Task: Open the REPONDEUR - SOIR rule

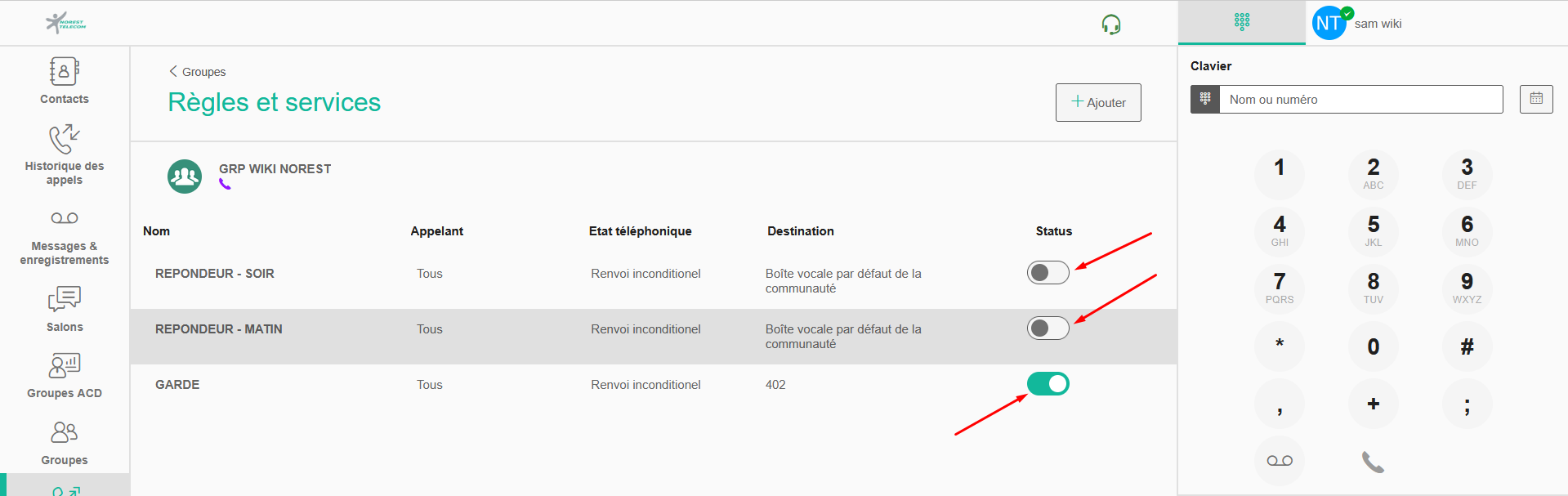Action: pyautogui.click(x=215, y=274)
